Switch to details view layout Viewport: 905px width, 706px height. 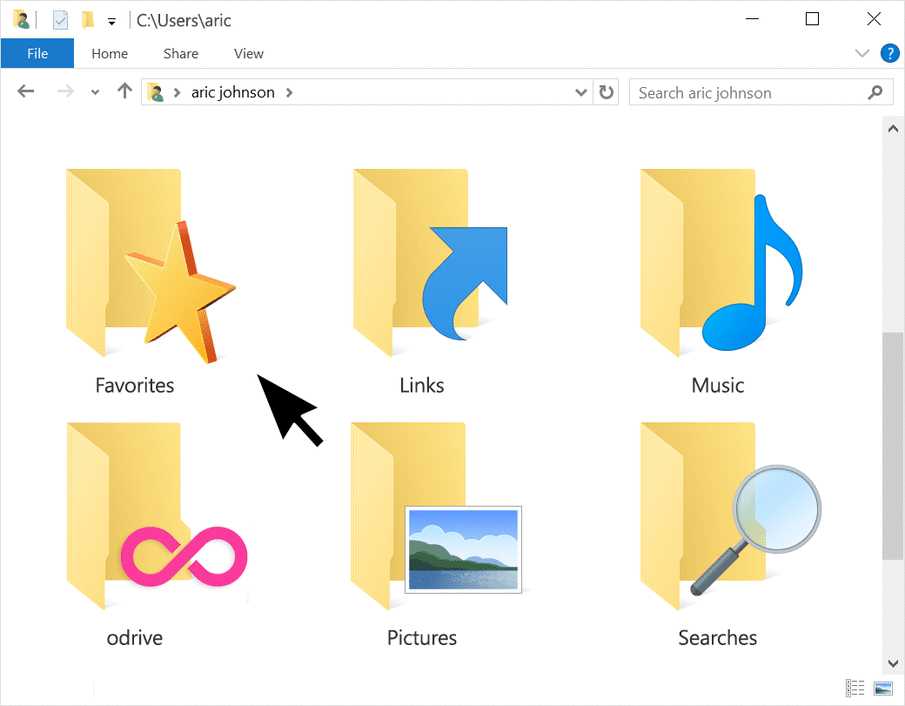855,688
